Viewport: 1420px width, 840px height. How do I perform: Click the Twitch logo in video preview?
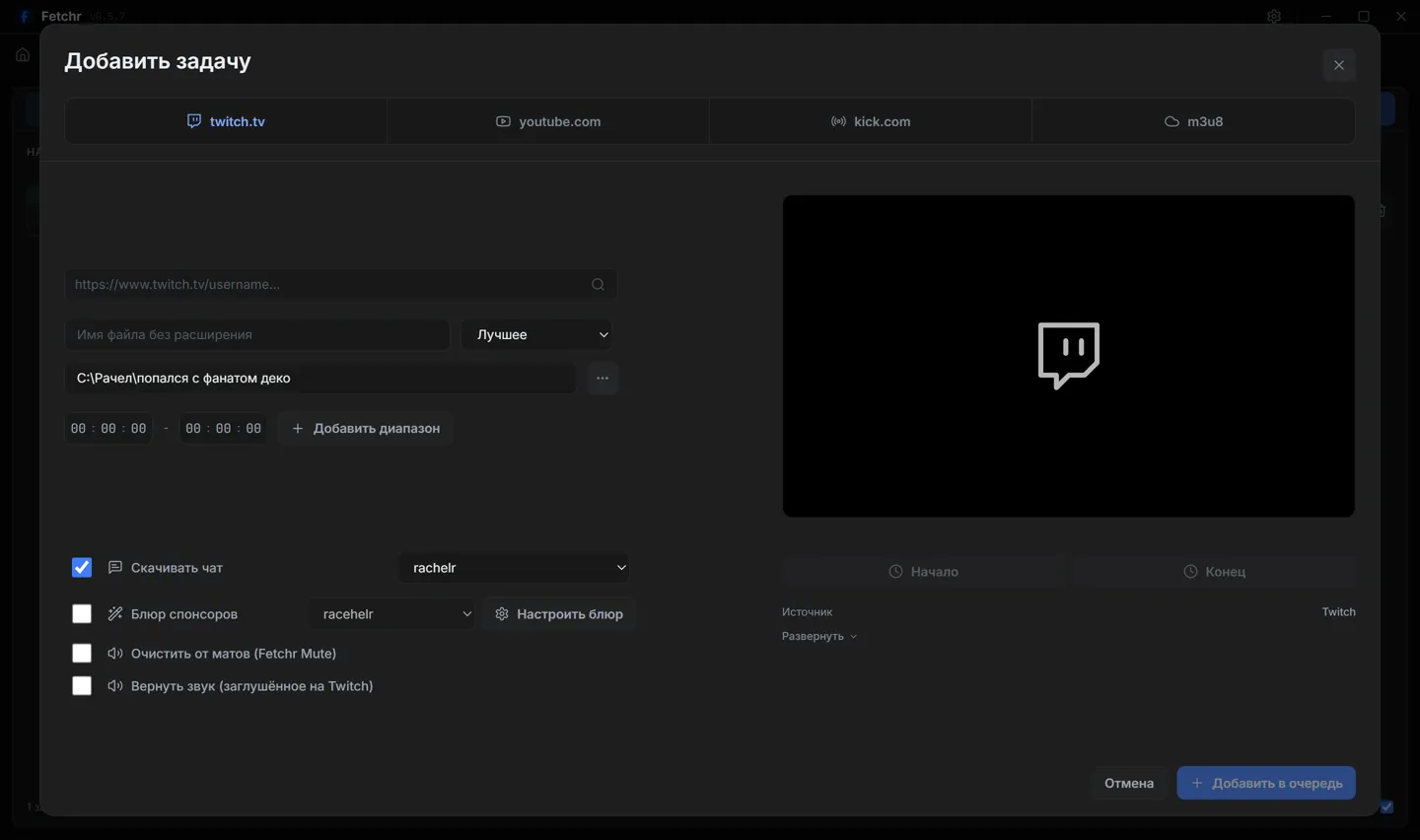[x=1069, y=356]
